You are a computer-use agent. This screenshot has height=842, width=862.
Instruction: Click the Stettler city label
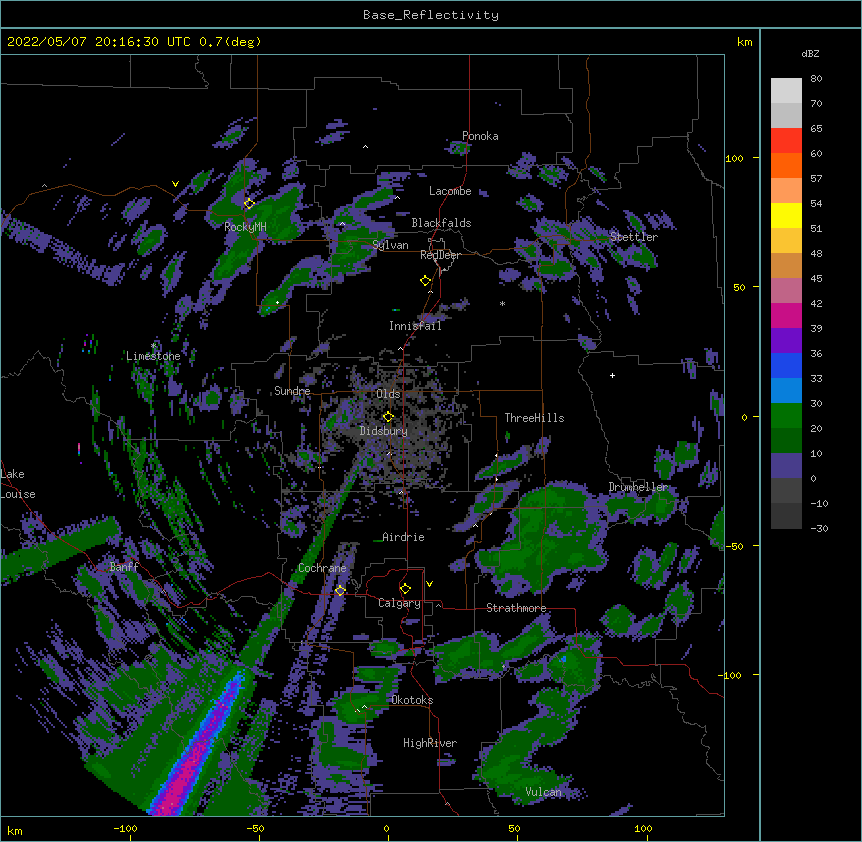[x=633, y=237]
